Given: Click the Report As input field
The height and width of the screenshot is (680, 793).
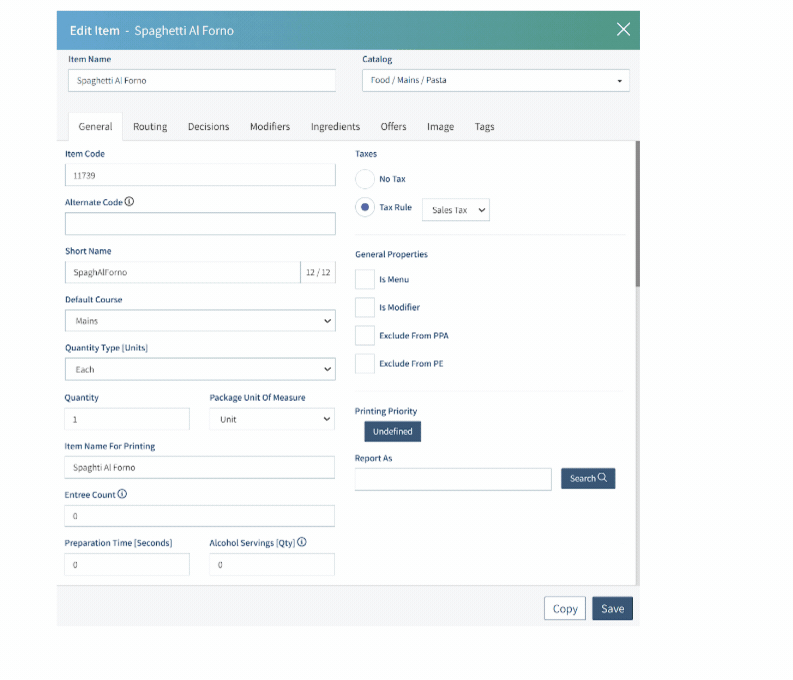Looking at the screenshot, I should point(453,479).
